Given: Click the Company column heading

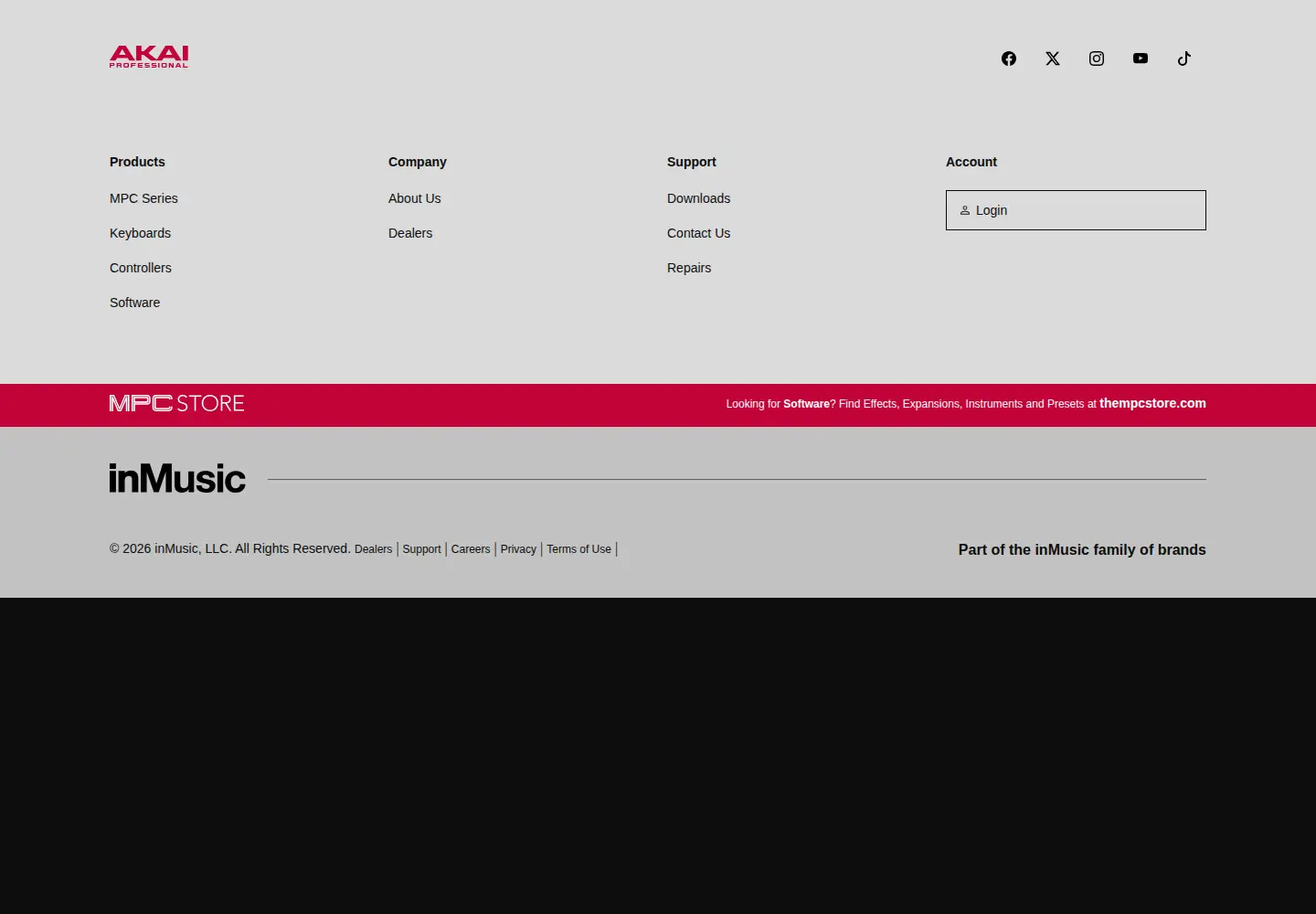Looking at the screenshot, I should (418, 162).
